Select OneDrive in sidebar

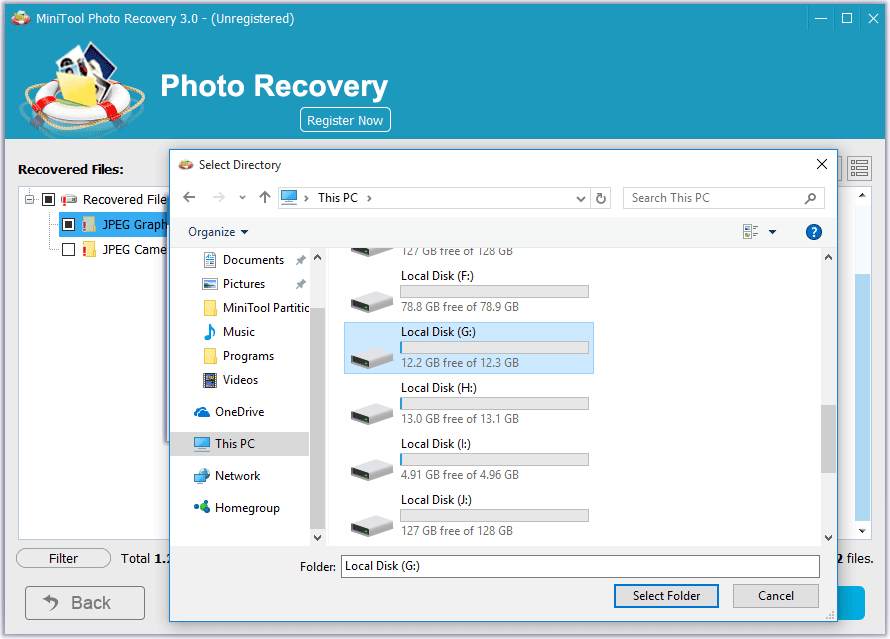tap(240, 412)
